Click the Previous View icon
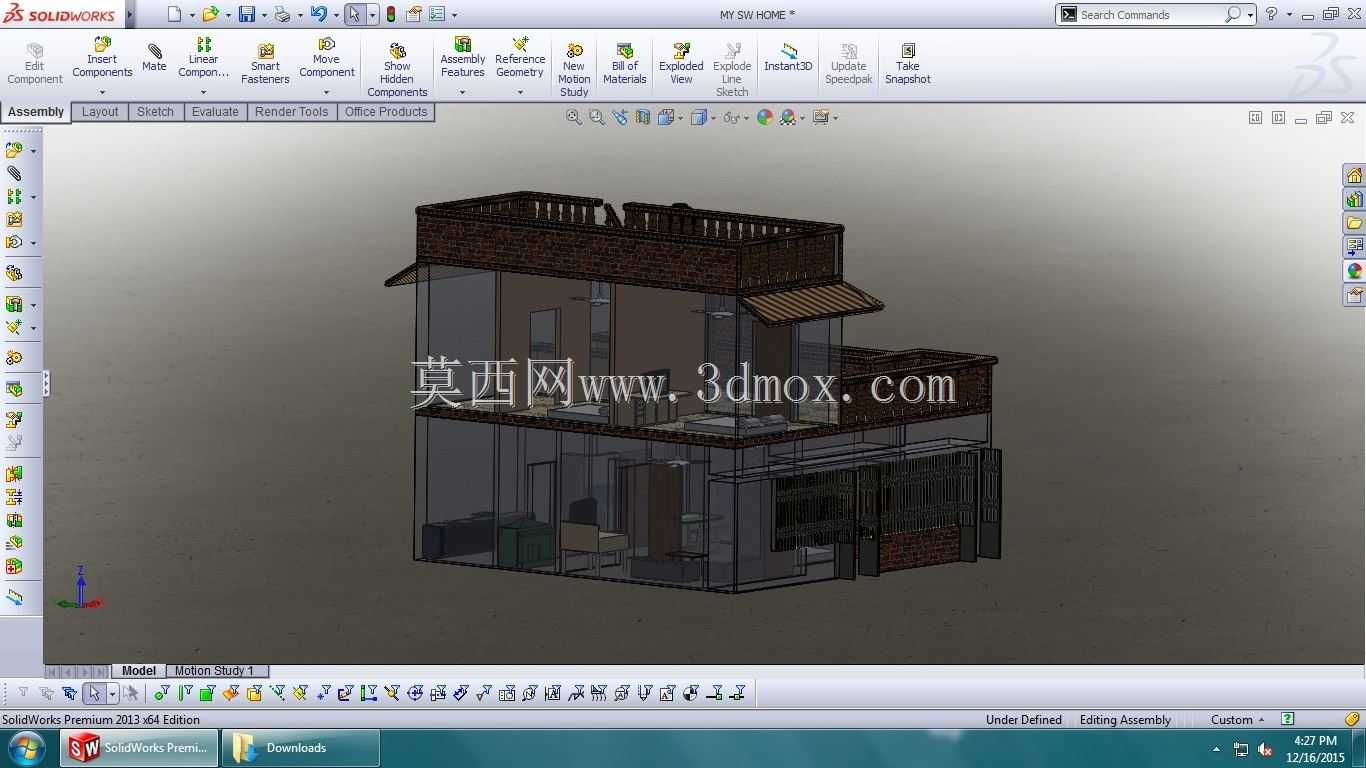 (x=620, y=117)
